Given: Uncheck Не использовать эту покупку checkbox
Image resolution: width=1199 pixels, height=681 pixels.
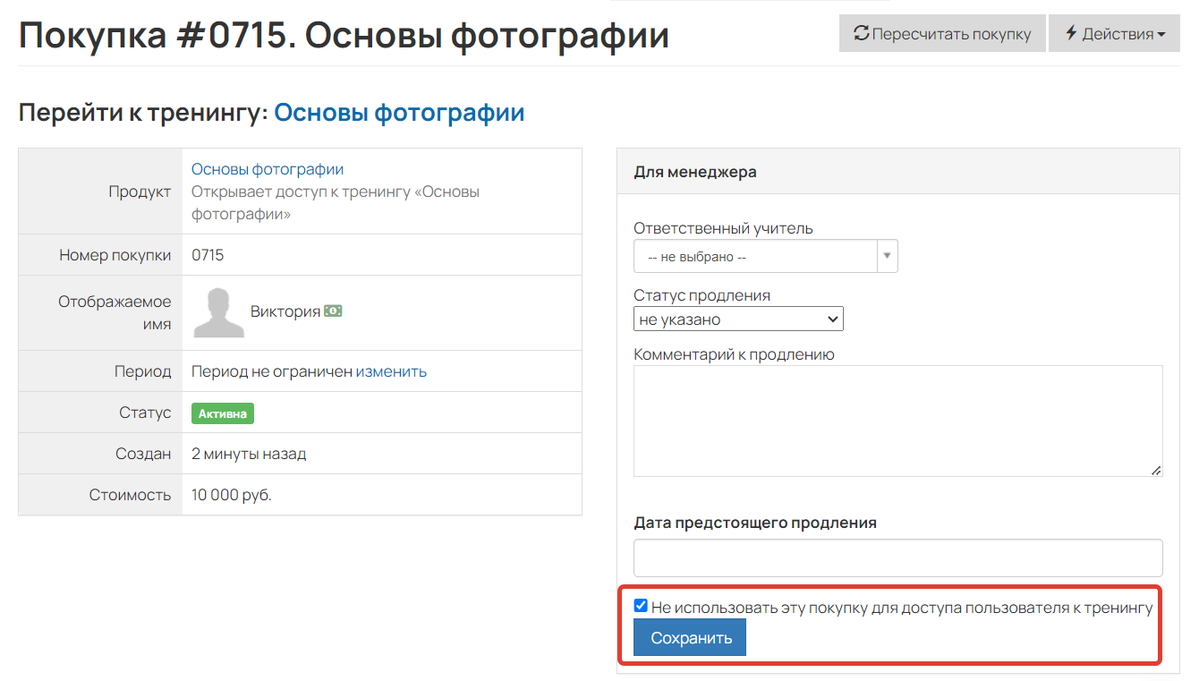Looking at the screenshot, I should 641,606.
